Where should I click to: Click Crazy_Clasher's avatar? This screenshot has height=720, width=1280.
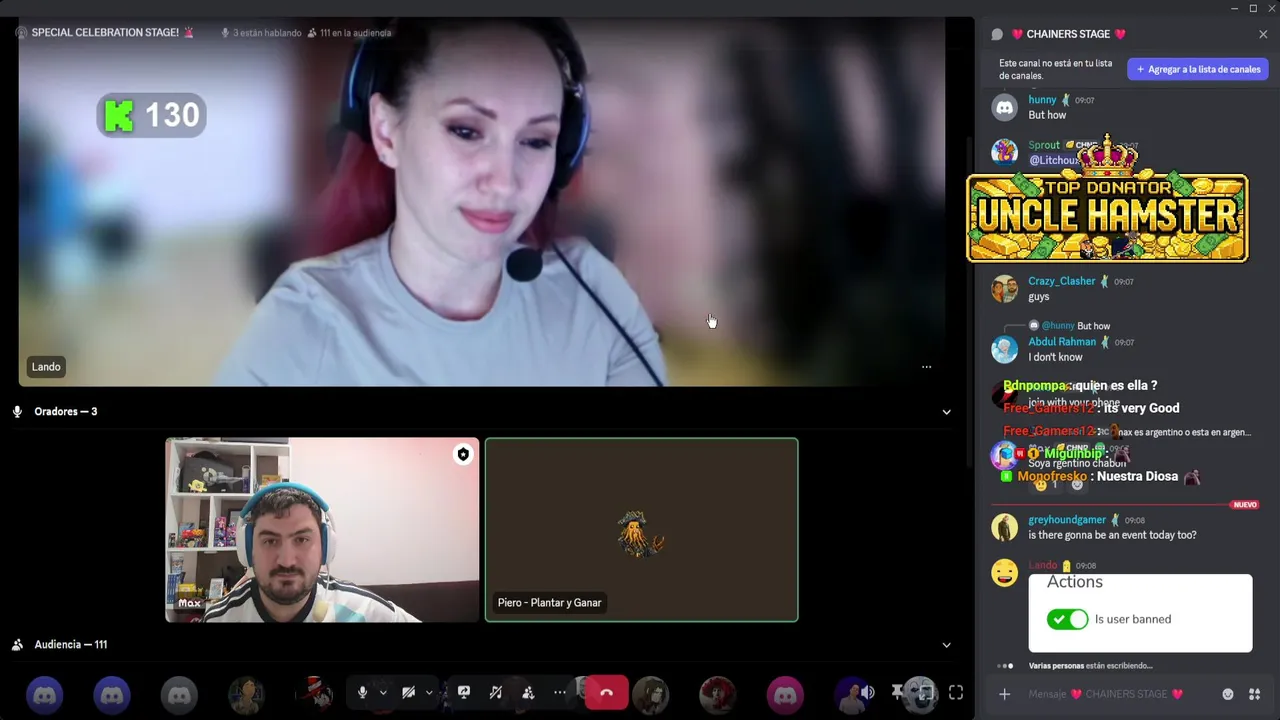[x=1004, y=288]
